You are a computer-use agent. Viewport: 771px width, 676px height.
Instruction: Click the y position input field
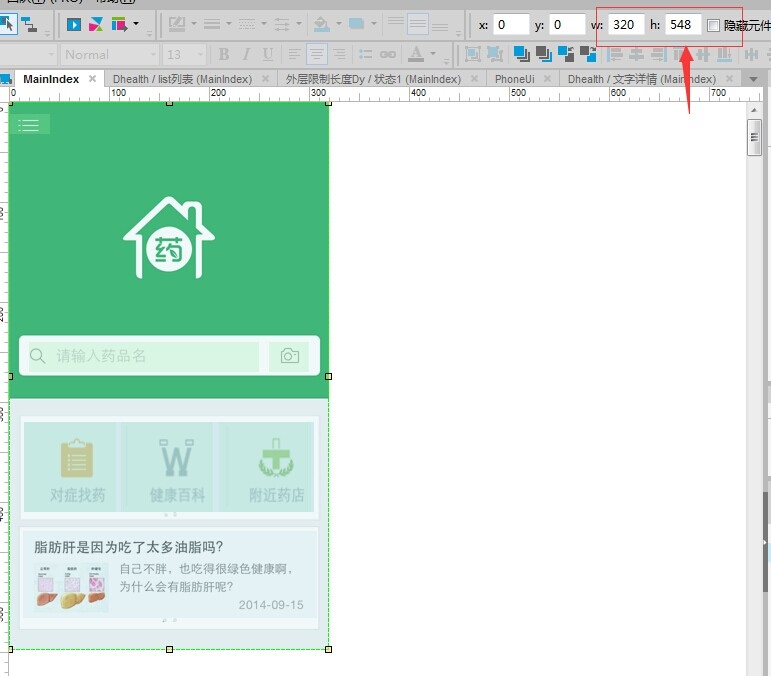pos(567,25)
